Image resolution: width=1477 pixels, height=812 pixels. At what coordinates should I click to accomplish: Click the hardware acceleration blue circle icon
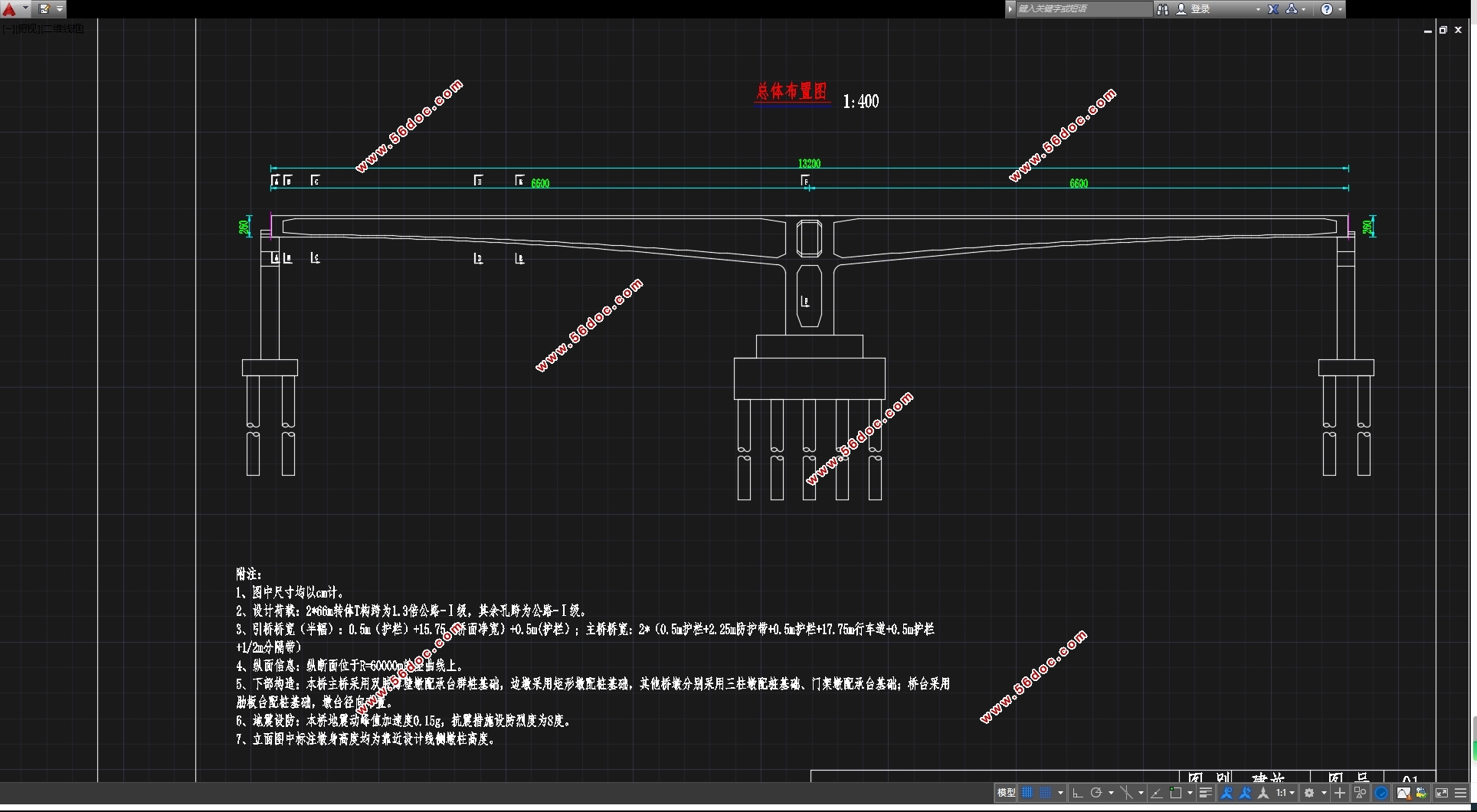point(1381,793)
